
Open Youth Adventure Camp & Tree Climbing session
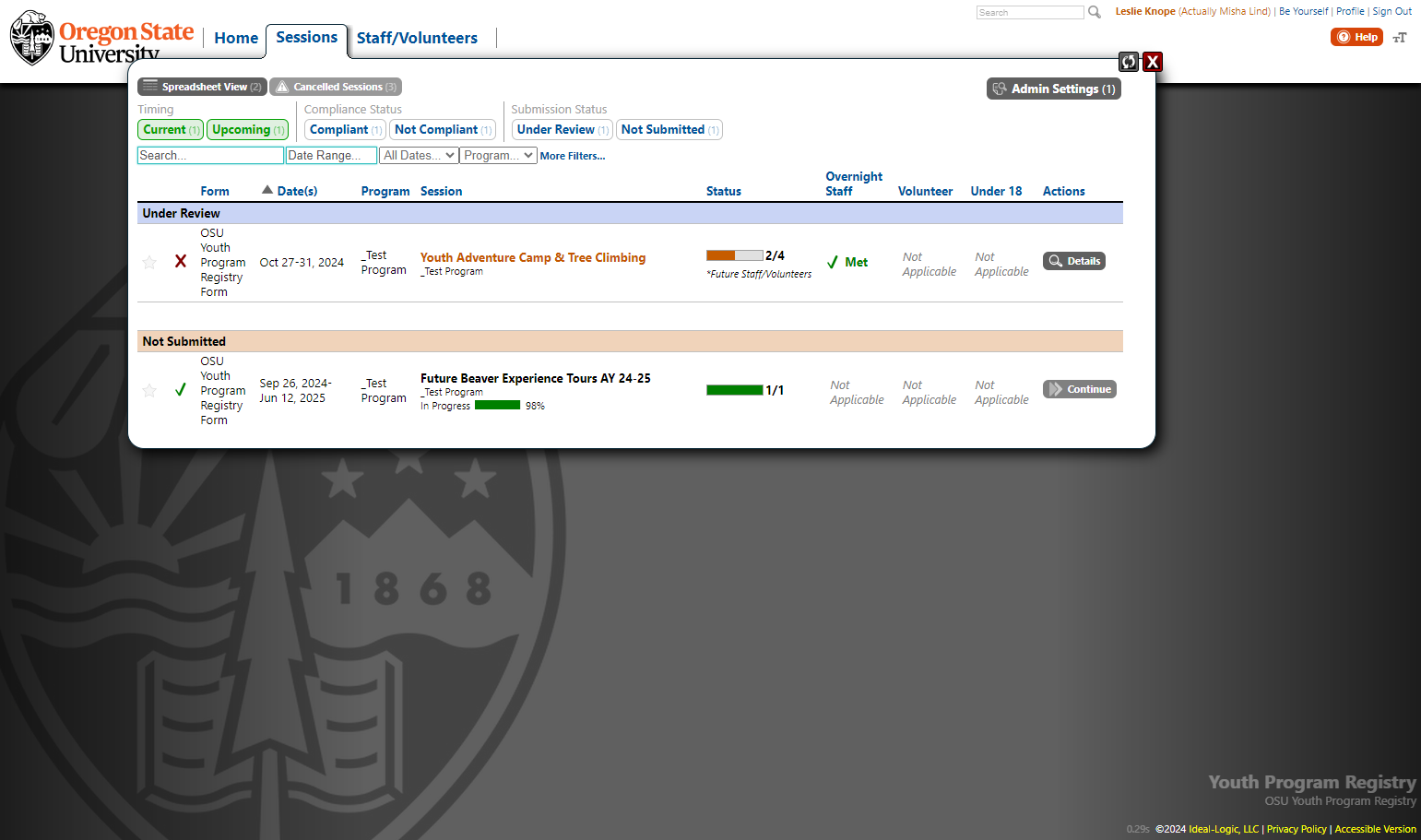pos(533,257)
